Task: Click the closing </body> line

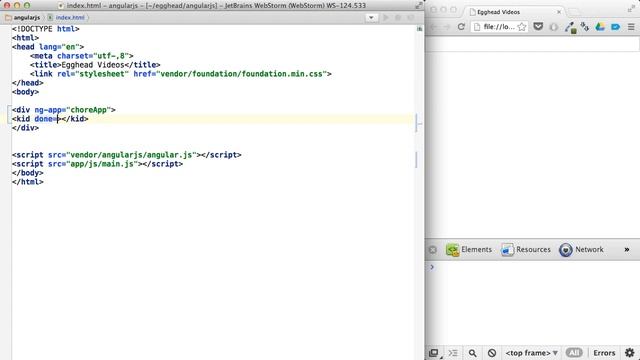Action: [x=28, y=173]
